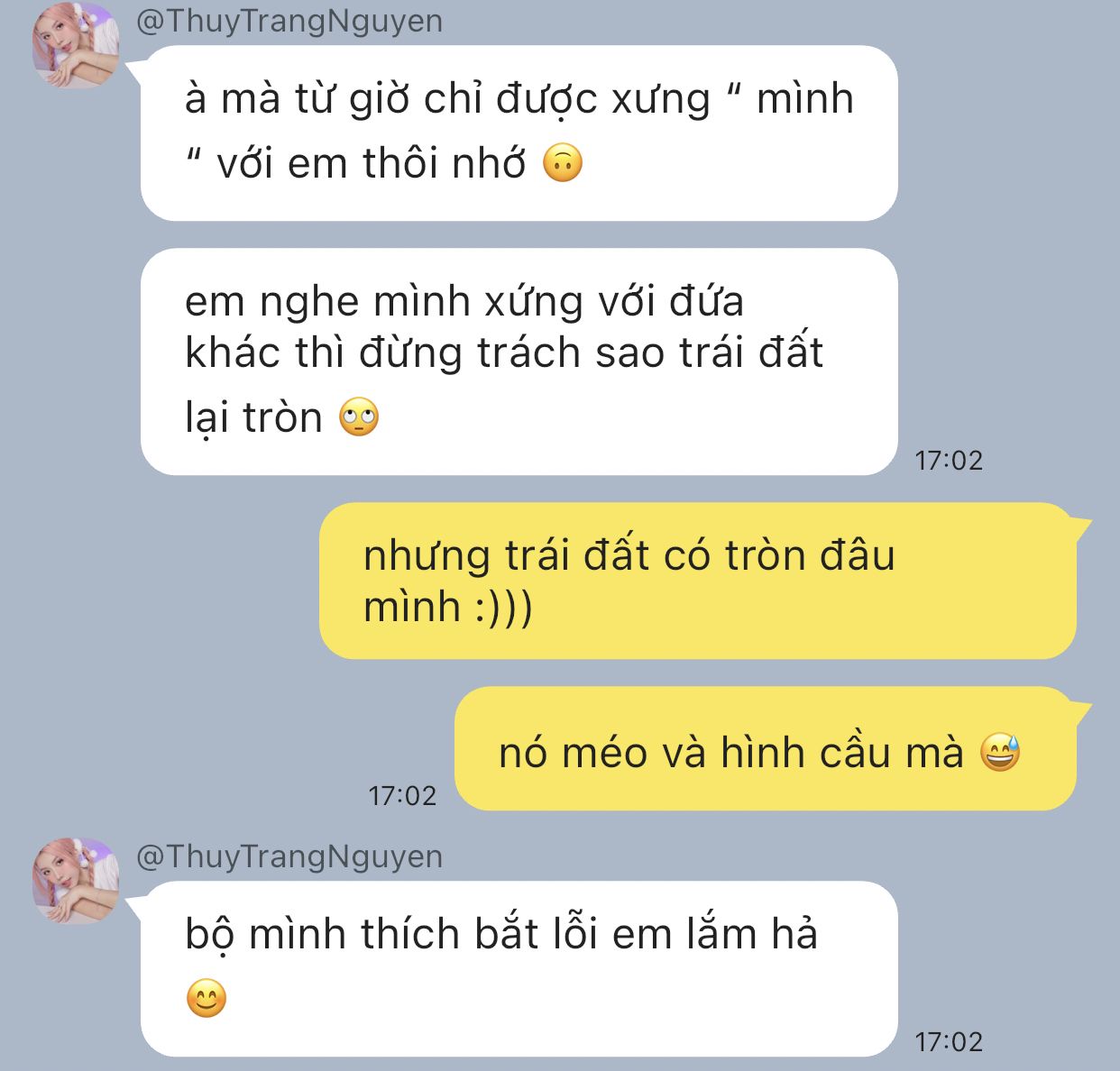Tap the text "lại tròn" in second bubble
Image resolution: width=1120 pixels, height=1071 pixels.
coord(253,418)
